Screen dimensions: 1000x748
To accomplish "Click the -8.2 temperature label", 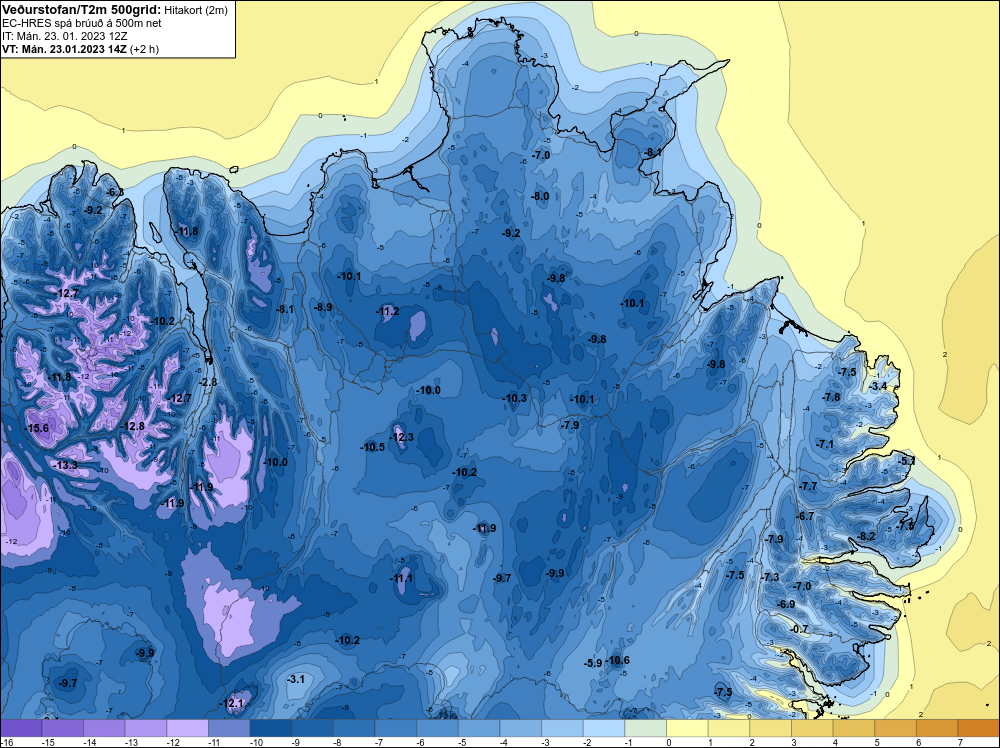I will coord(867,536).
